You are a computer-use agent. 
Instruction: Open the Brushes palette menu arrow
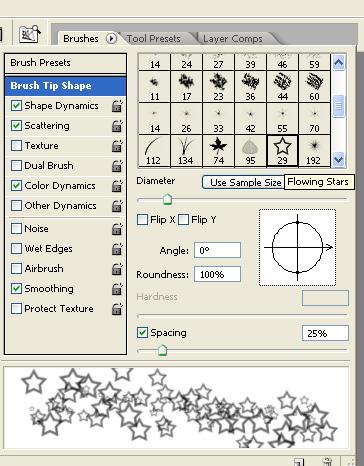point(111,39)
